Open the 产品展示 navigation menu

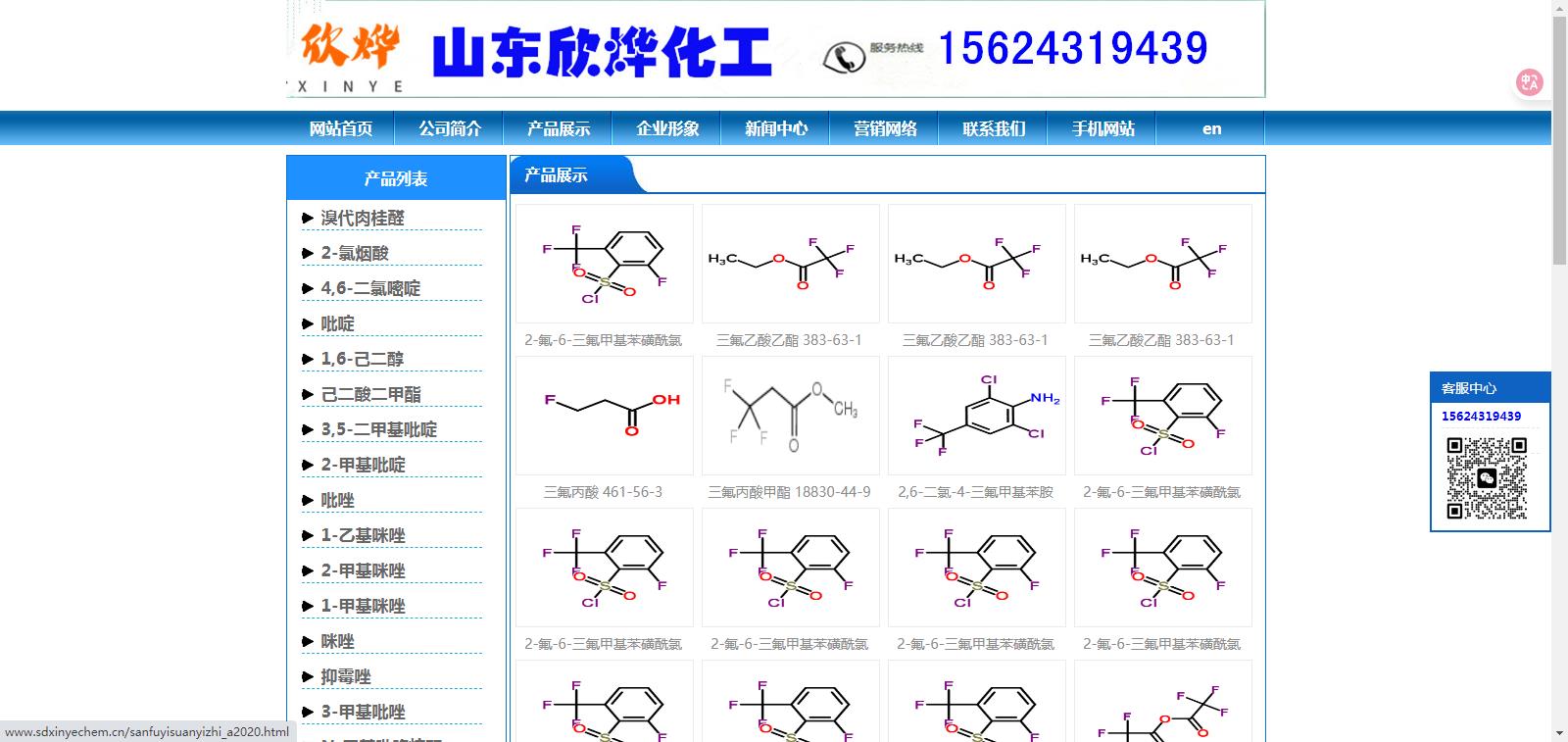[559, 128]
